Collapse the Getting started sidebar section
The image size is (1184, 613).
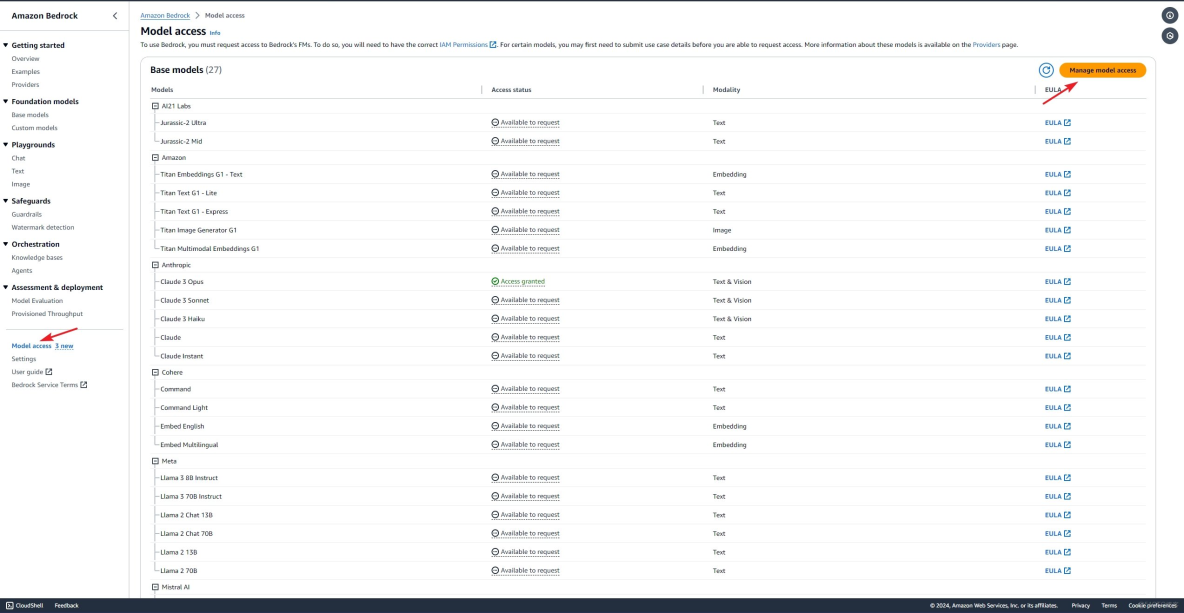5,45
